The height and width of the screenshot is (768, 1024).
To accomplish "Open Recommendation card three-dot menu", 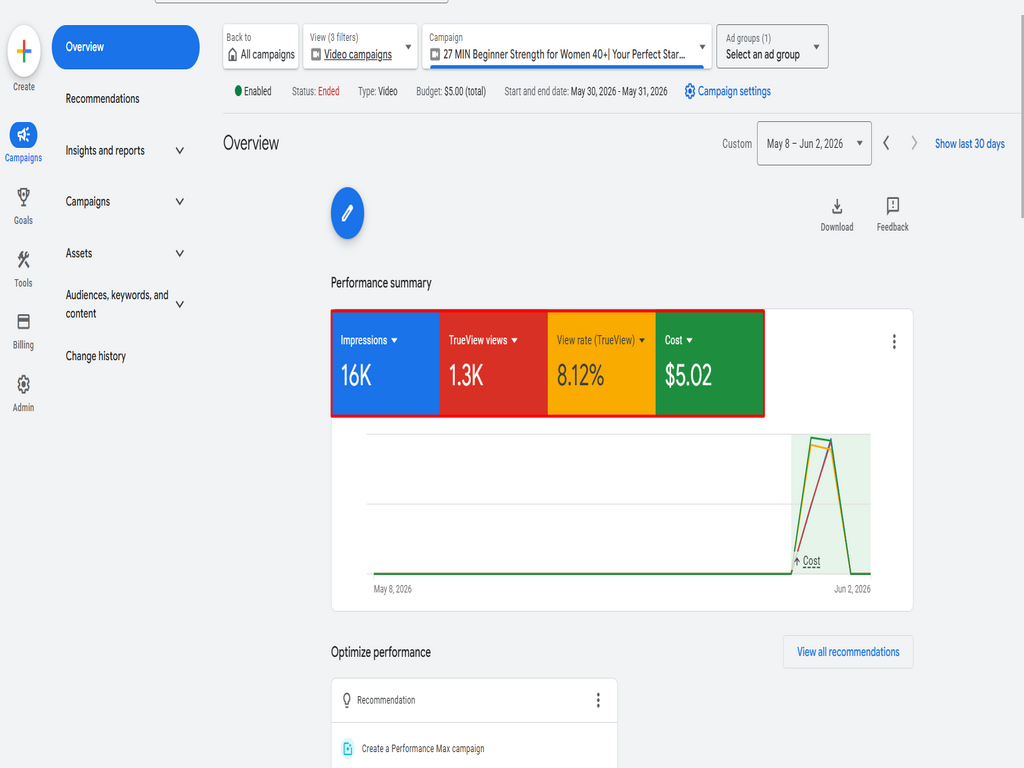I will tap(598, 700).
